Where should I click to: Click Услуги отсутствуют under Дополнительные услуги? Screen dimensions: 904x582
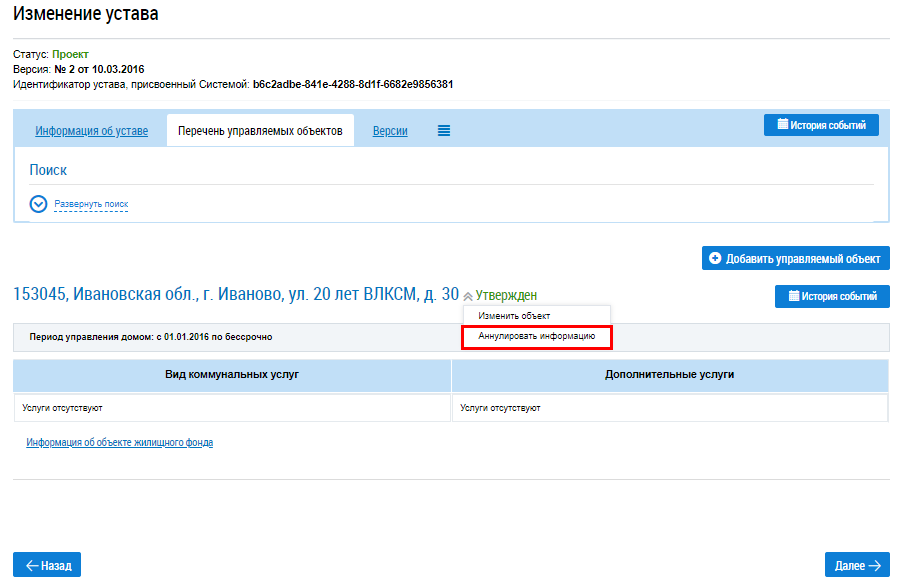500,408
